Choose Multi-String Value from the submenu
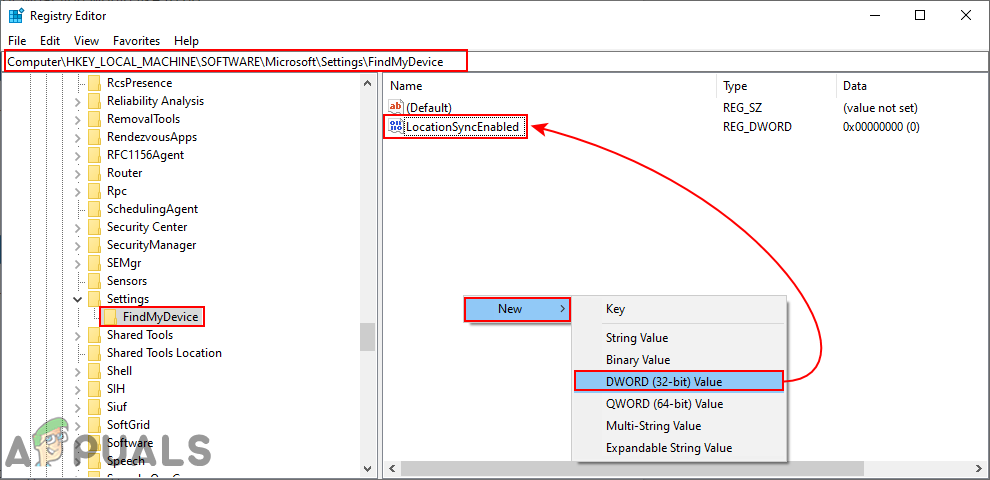 pyautogui.click(x=679, y=426)
